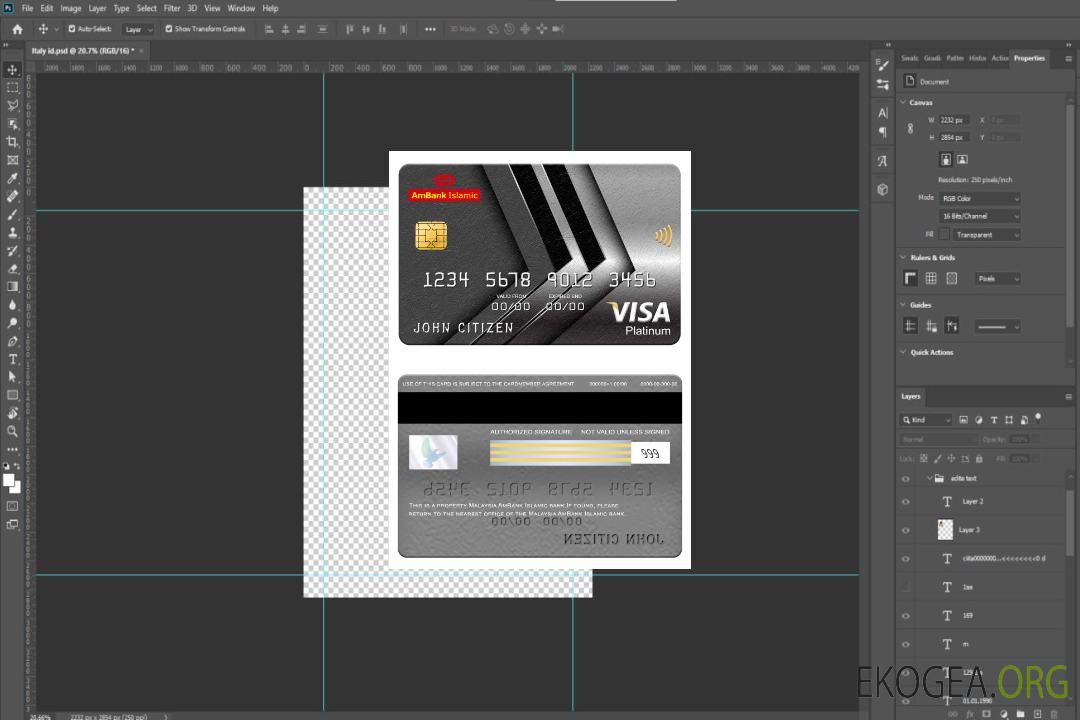Toggle grid display in Rulers & Grids
This screenshot has width=1080, height=720.
click(931, 278)
